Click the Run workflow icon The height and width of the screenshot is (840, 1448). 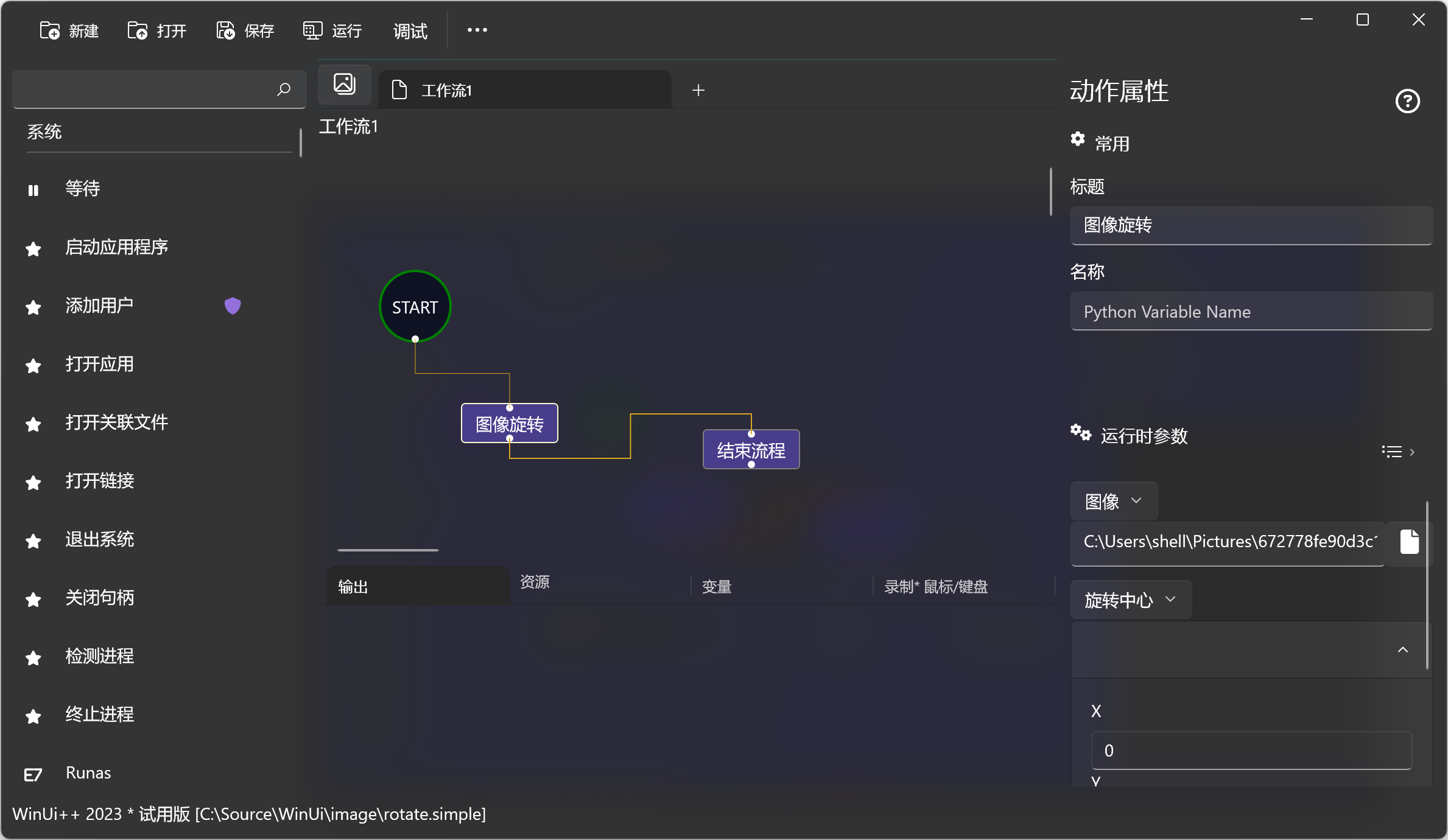[312, 30]
